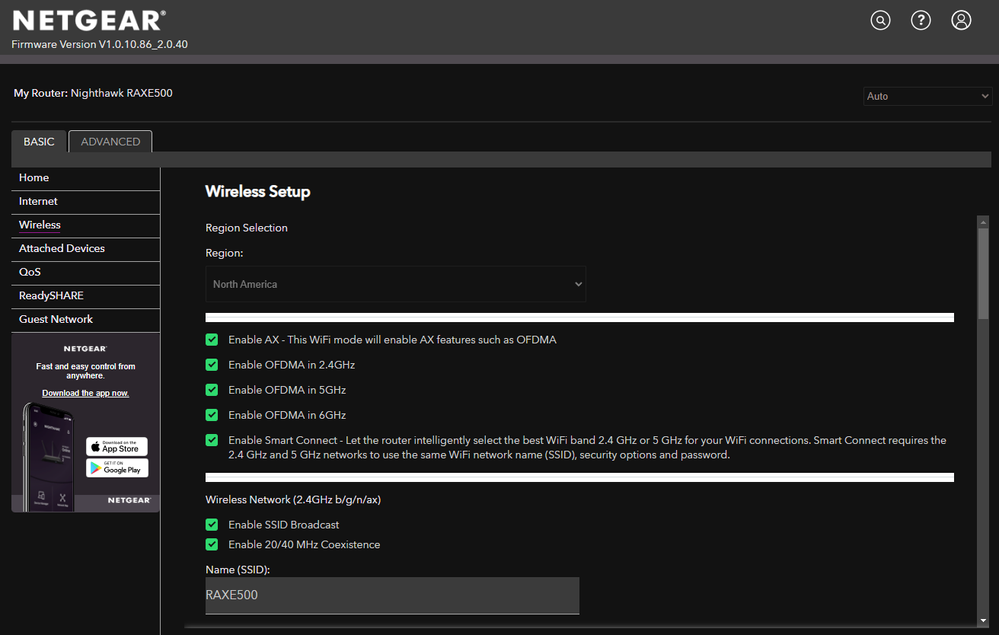This screenshot has height=635, width=999.
Task: Go to Guest Network settings
Action: [x=56, y=320]
